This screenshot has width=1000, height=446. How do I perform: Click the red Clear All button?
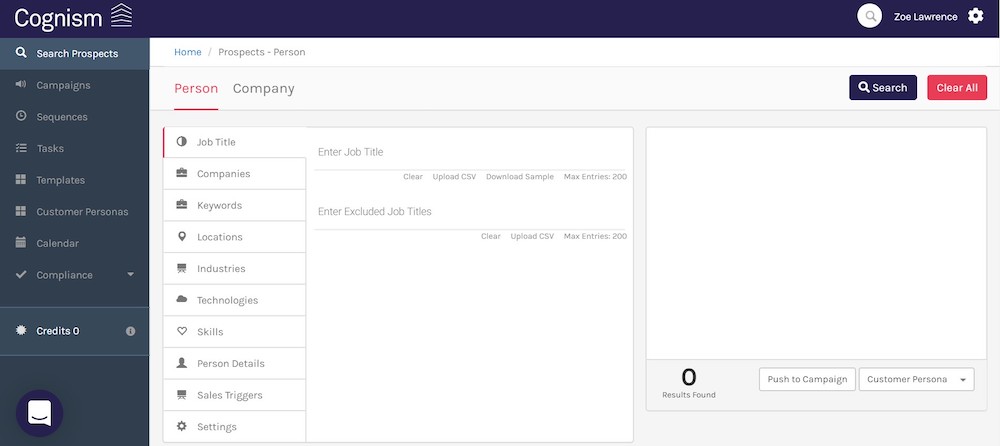(957, 87)
